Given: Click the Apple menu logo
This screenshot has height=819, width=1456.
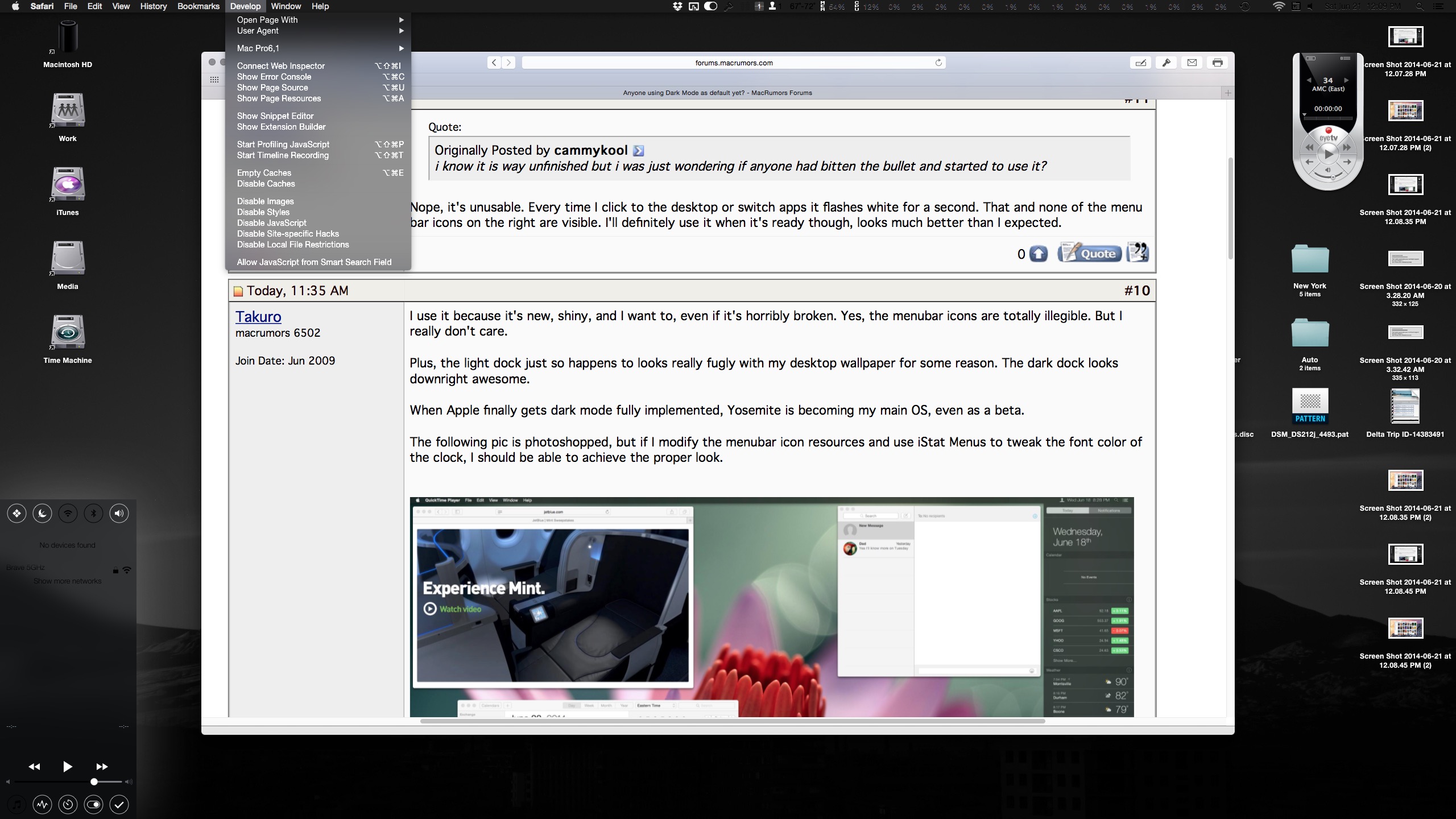Looking at the screenshot, I should coord(15,6).
